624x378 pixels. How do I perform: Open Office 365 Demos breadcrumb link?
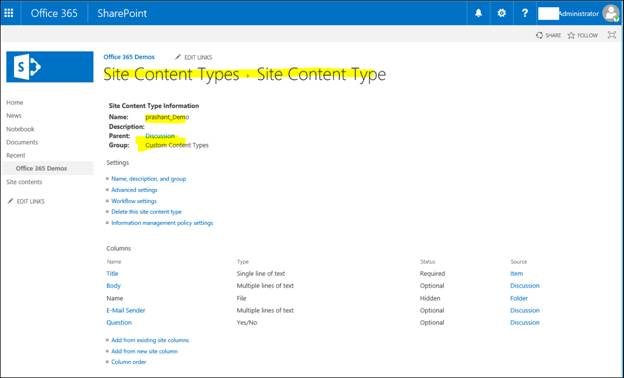(129, 57)
